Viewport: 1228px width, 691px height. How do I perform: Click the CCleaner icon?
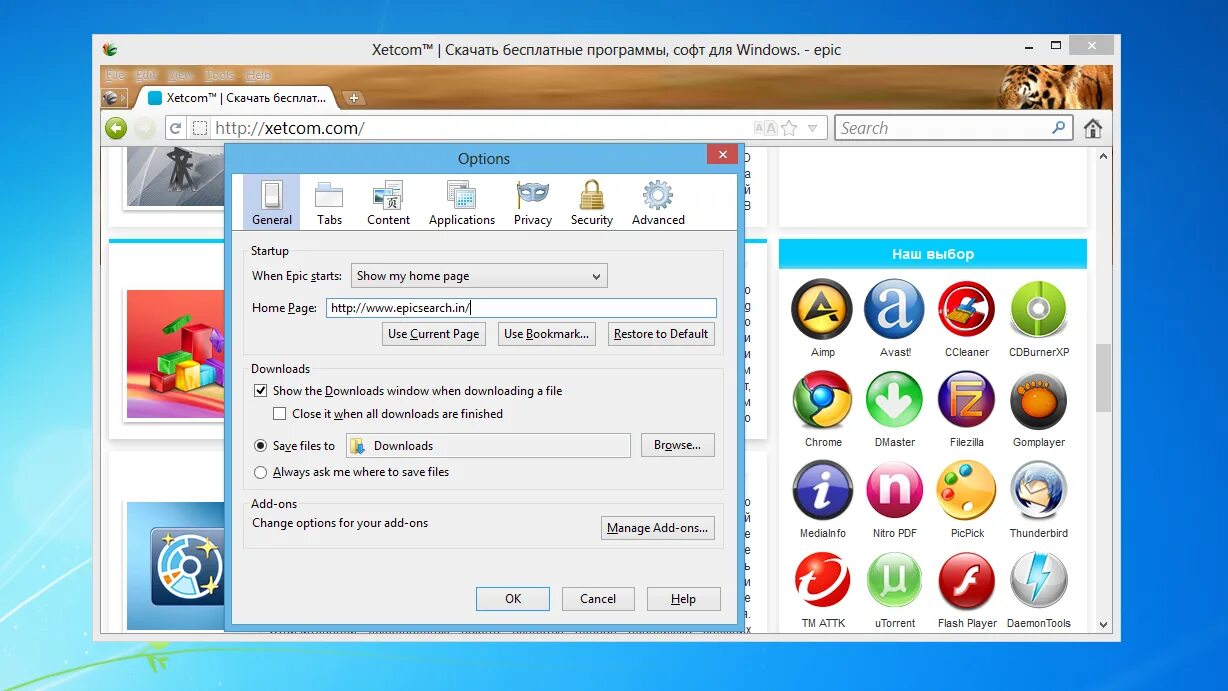coord(967,309)
